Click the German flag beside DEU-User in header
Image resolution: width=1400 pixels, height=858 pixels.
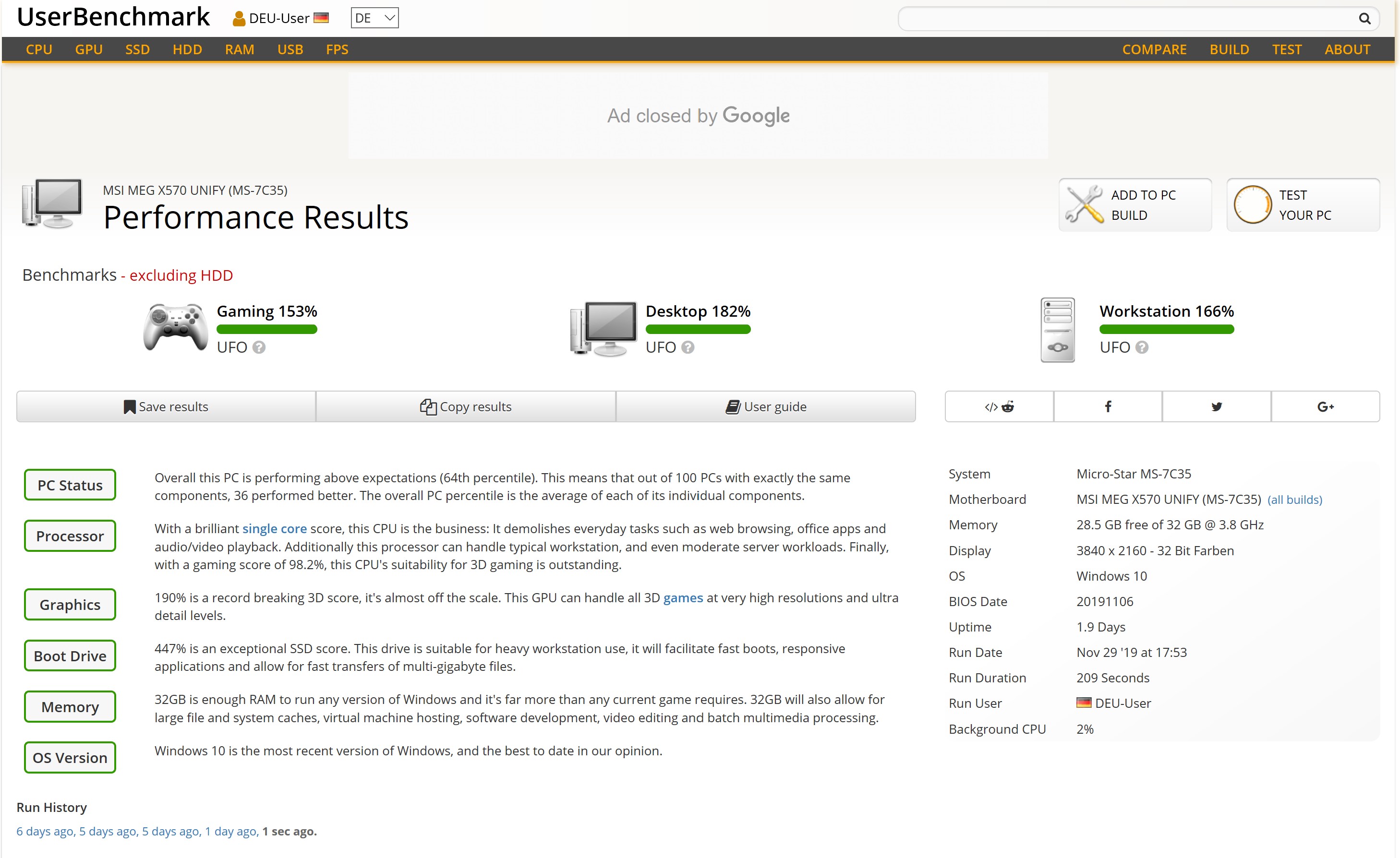[321, 18]
